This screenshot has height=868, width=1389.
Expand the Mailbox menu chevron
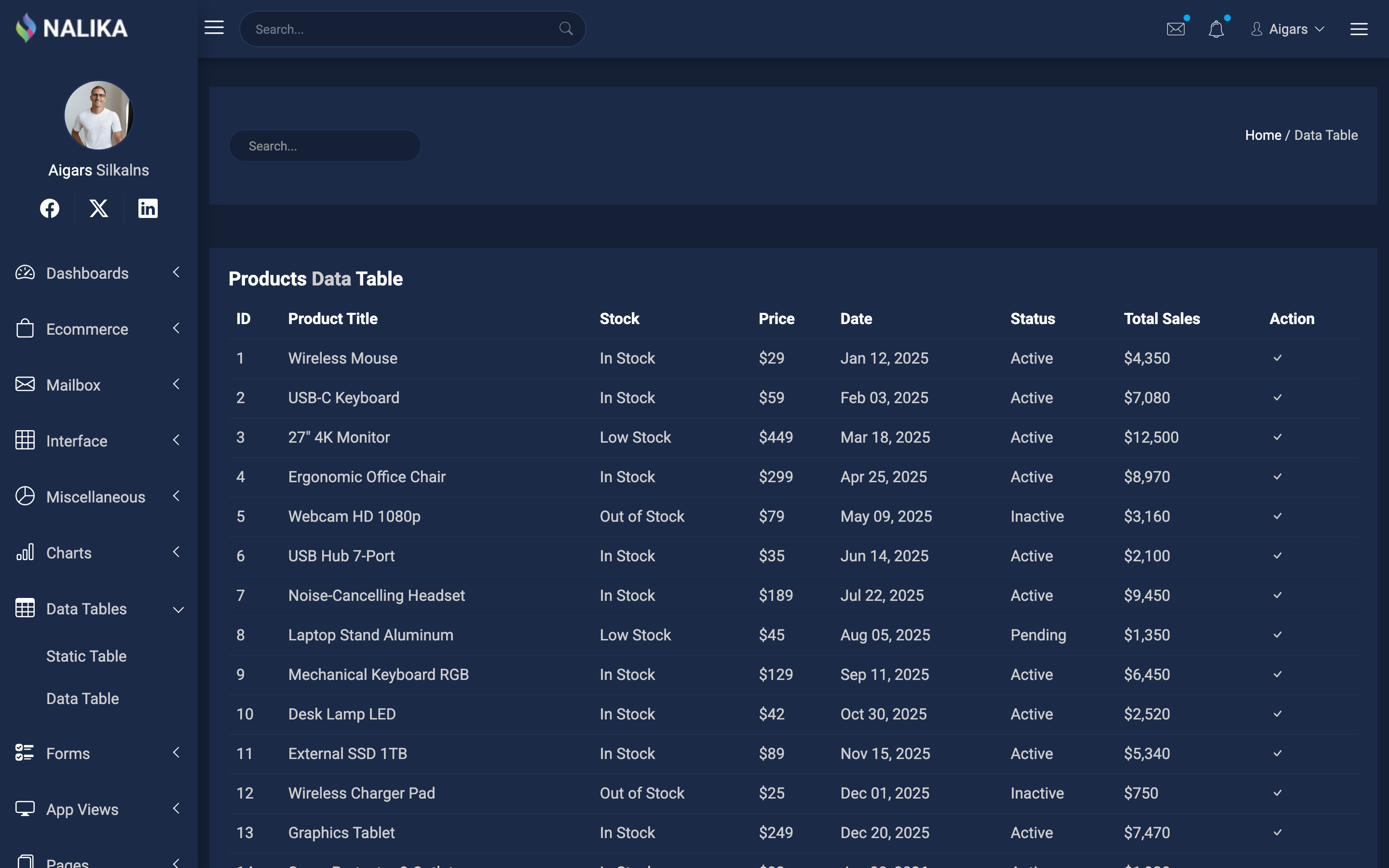pos(176,384)
